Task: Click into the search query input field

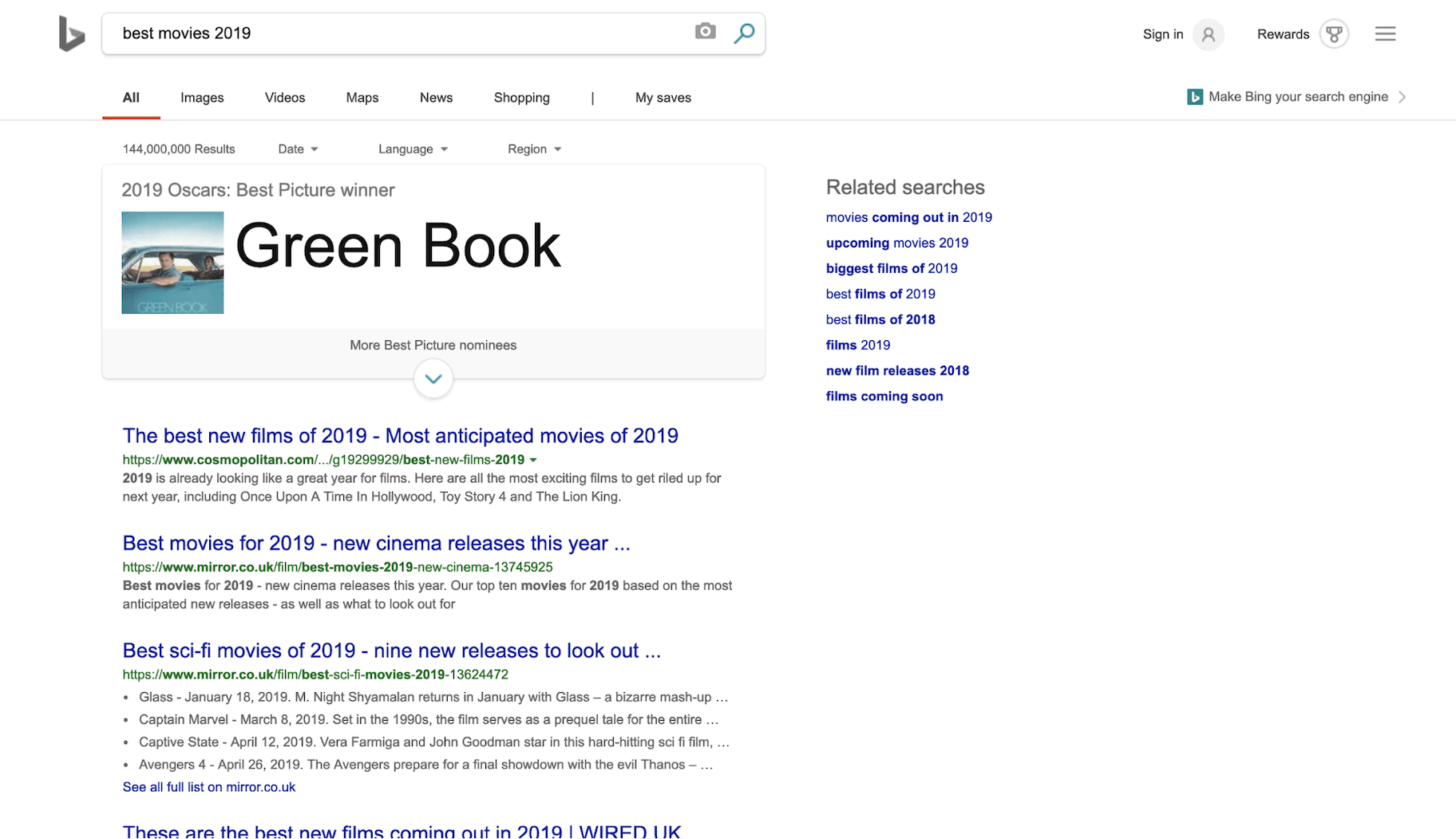Action: click(399, 34)
